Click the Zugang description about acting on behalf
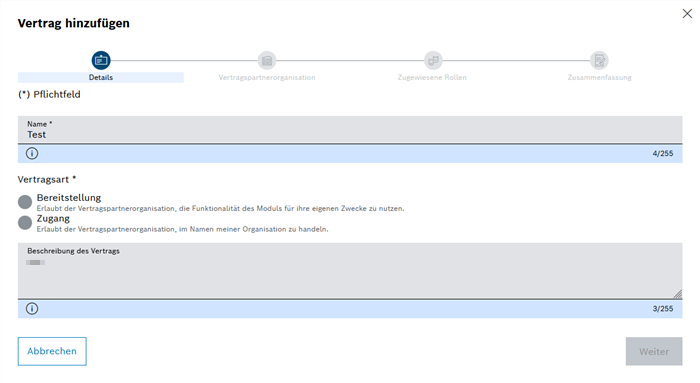Viewport: 700px width, 383px height. pyautogui.click(x=183, y=229)
